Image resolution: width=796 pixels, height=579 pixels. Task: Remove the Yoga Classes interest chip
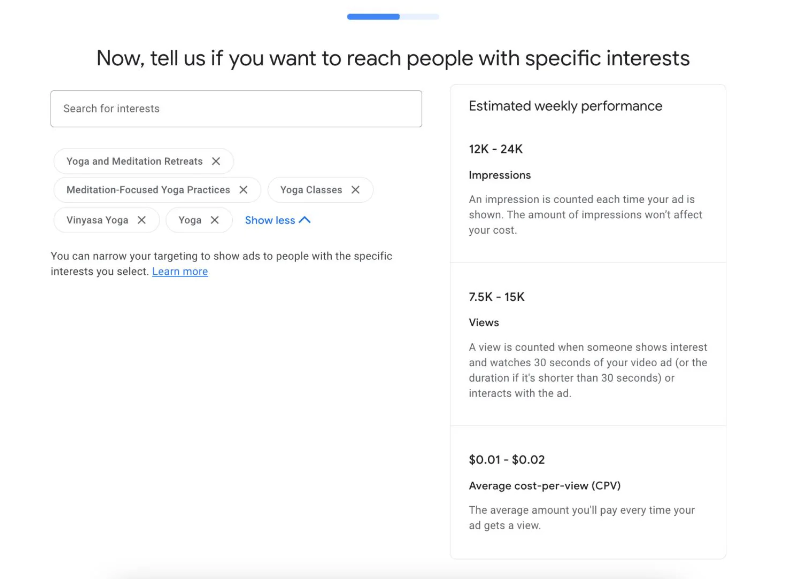pyautogui.click(x=355, y=190)
